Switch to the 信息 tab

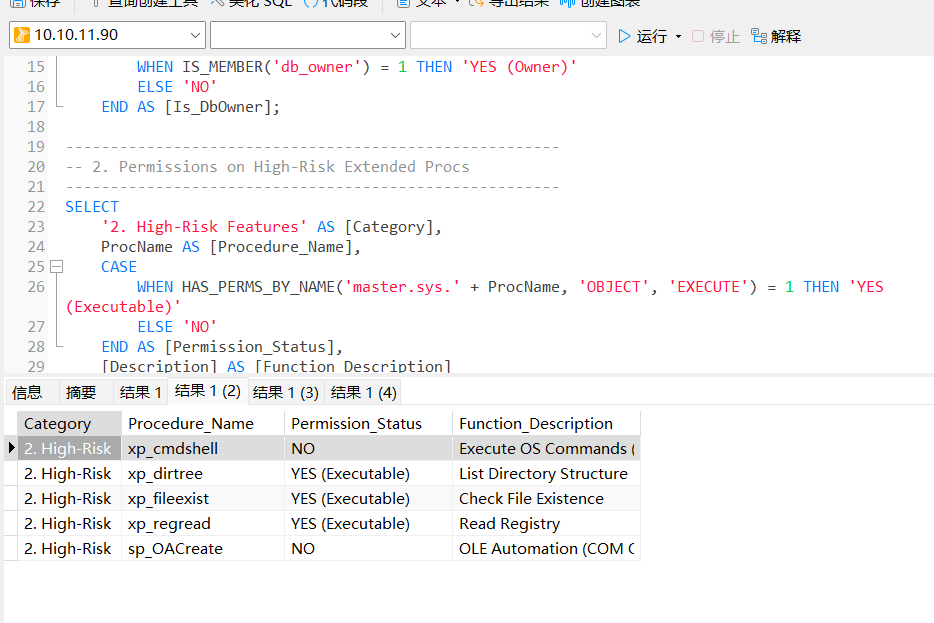pyautogui.click(x=27, y=392)
